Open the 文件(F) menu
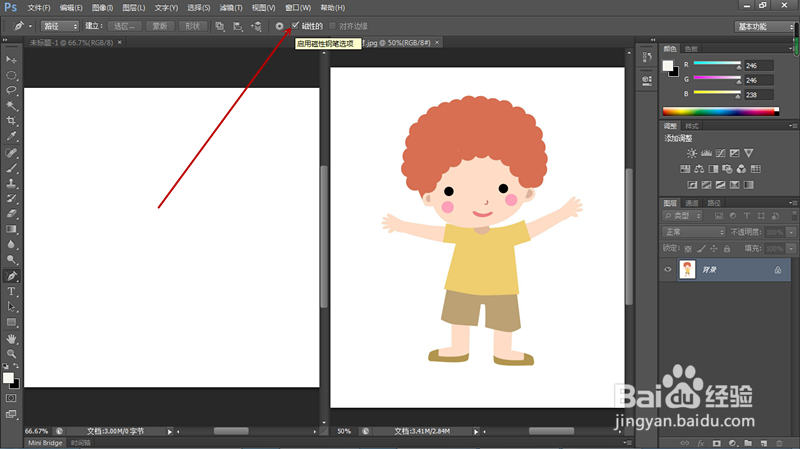 tap(39, 8)
